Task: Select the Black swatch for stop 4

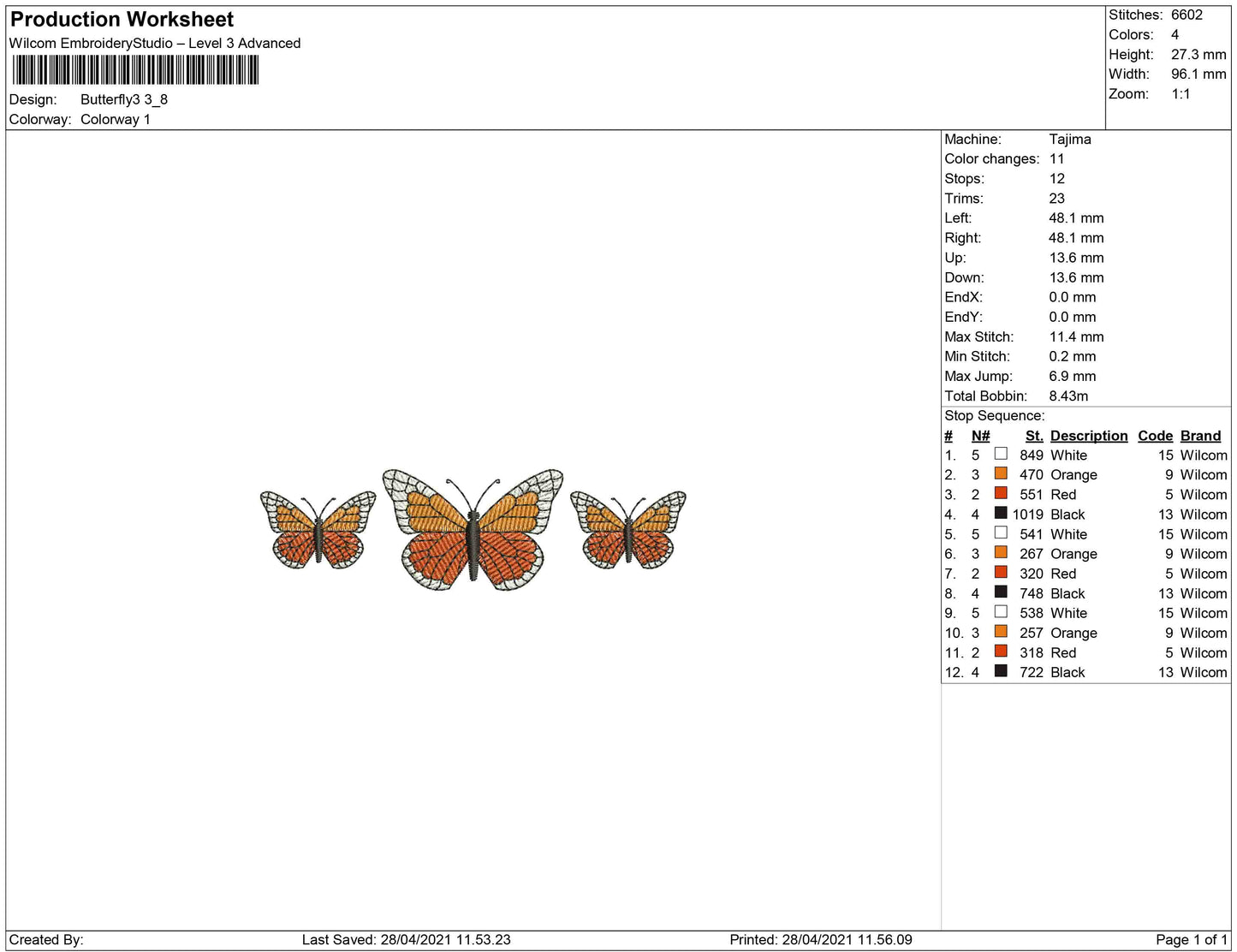Action: [x=1000, y=514]
